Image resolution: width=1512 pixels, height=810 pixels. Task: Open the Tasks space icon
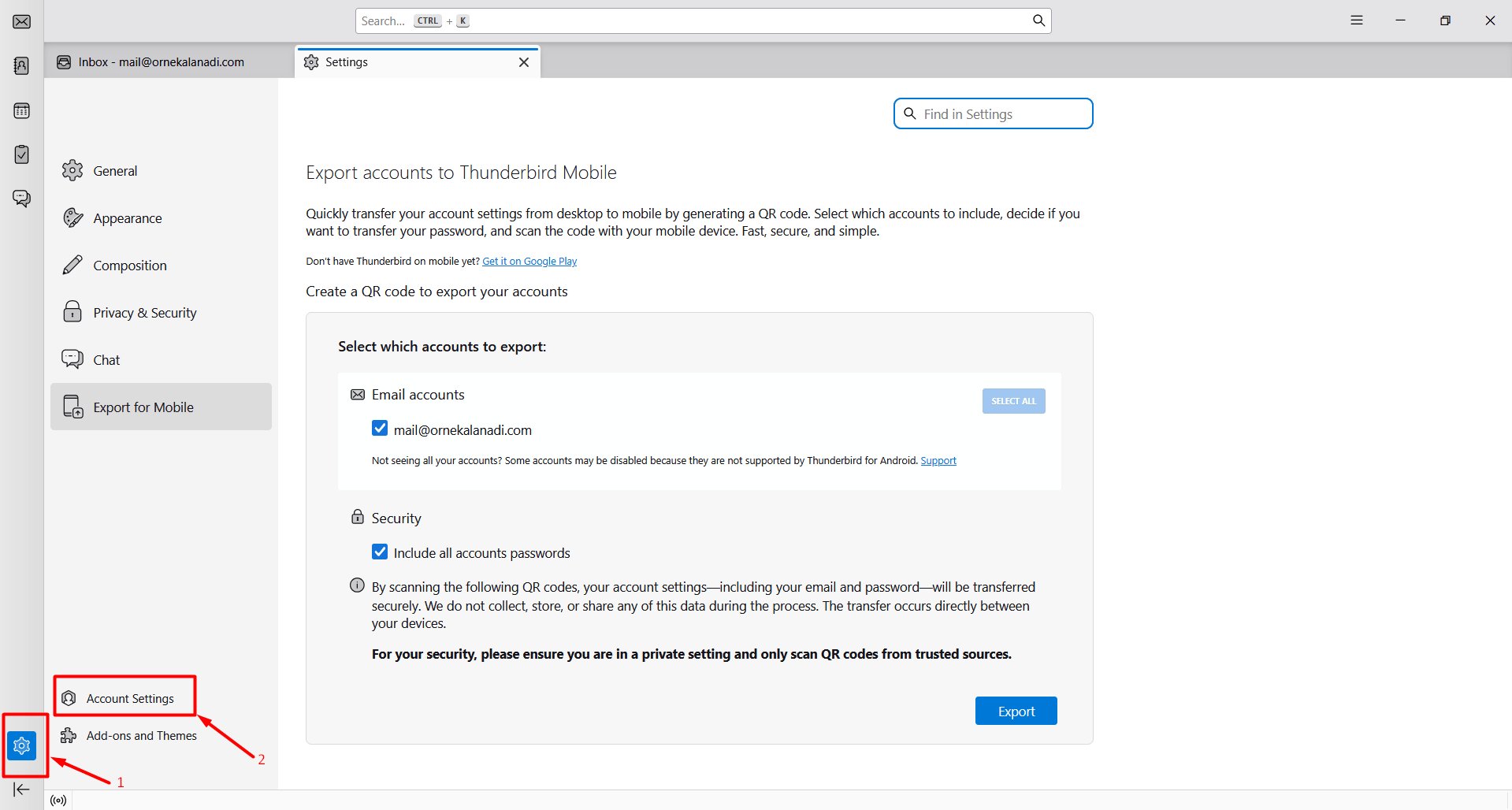pos(22,154)
